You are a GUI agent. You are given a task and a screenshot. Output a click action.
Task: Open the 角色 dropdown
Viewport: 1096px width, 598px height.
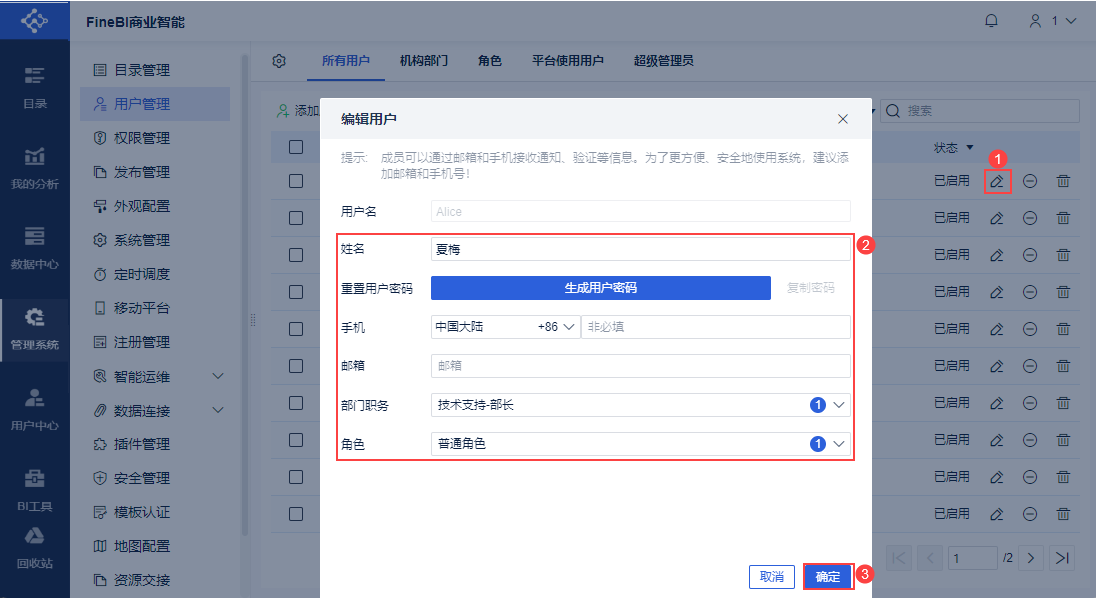click(641, 444)
